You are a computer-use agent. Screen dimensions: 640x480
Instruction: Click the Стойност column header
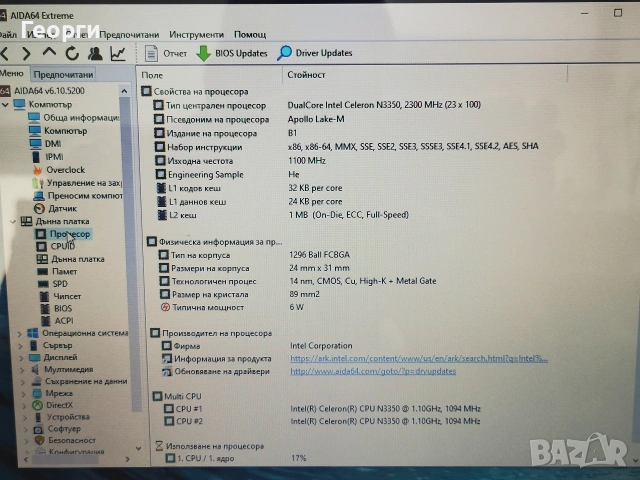pos(306,75)
